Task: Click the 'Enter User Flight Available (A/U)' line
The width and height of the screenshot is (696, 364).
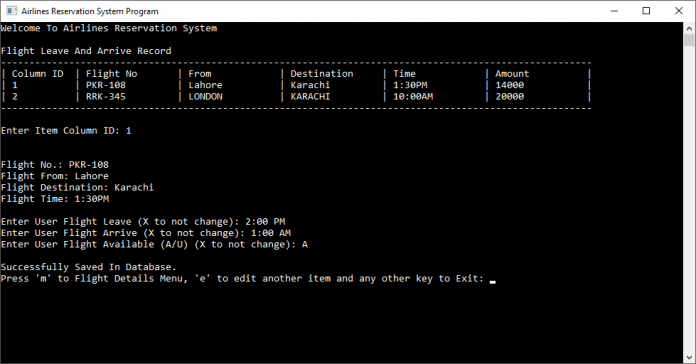Action: (154, 245)
